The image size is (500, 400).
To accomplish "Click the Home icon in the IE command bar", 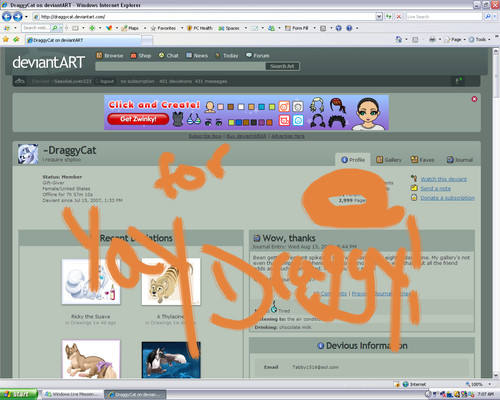I will (x=399, y=39).
